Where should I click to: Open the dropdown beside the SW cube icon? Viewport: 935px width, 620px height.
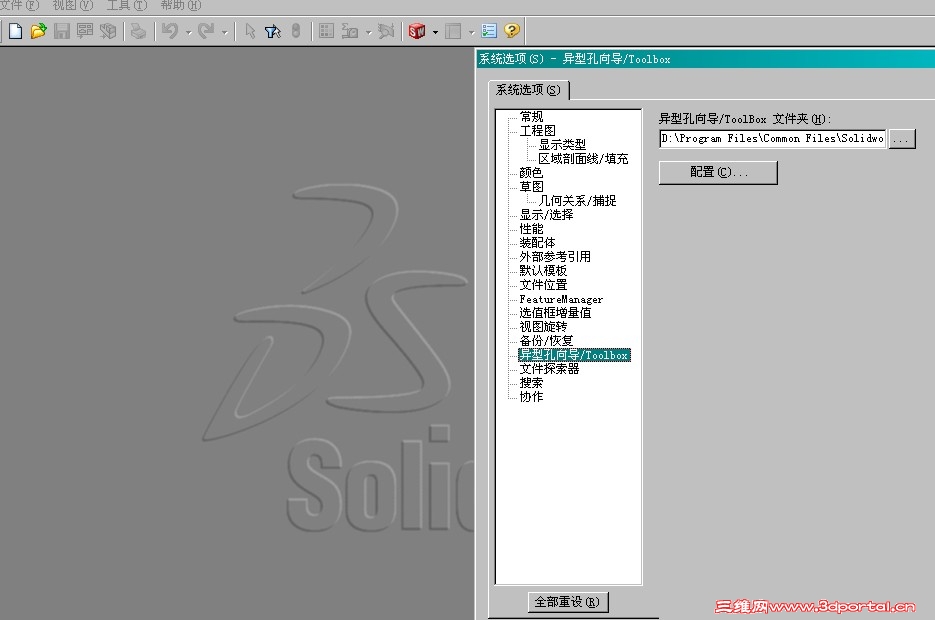435,32
